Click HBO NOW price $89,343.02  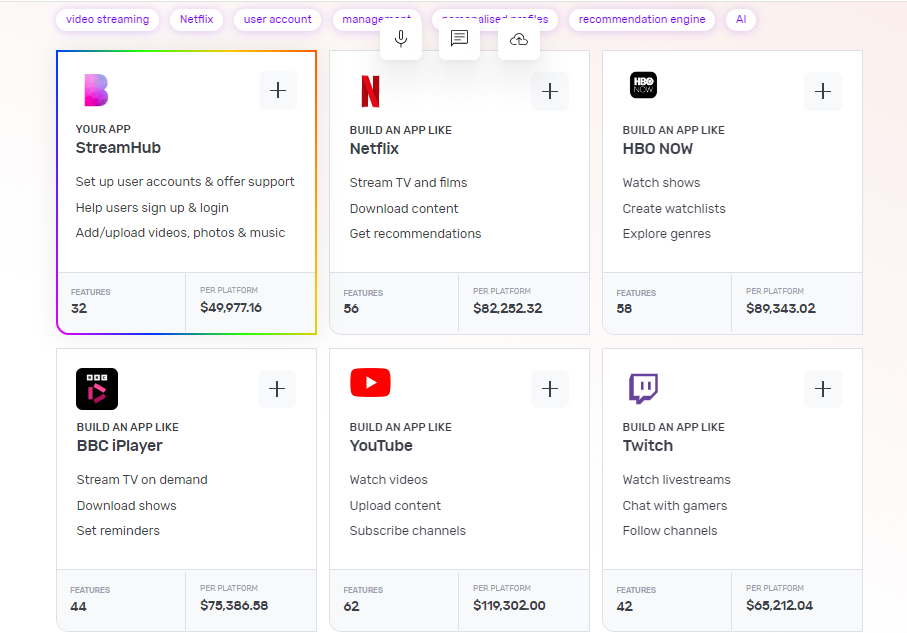[x=781, y=308]
